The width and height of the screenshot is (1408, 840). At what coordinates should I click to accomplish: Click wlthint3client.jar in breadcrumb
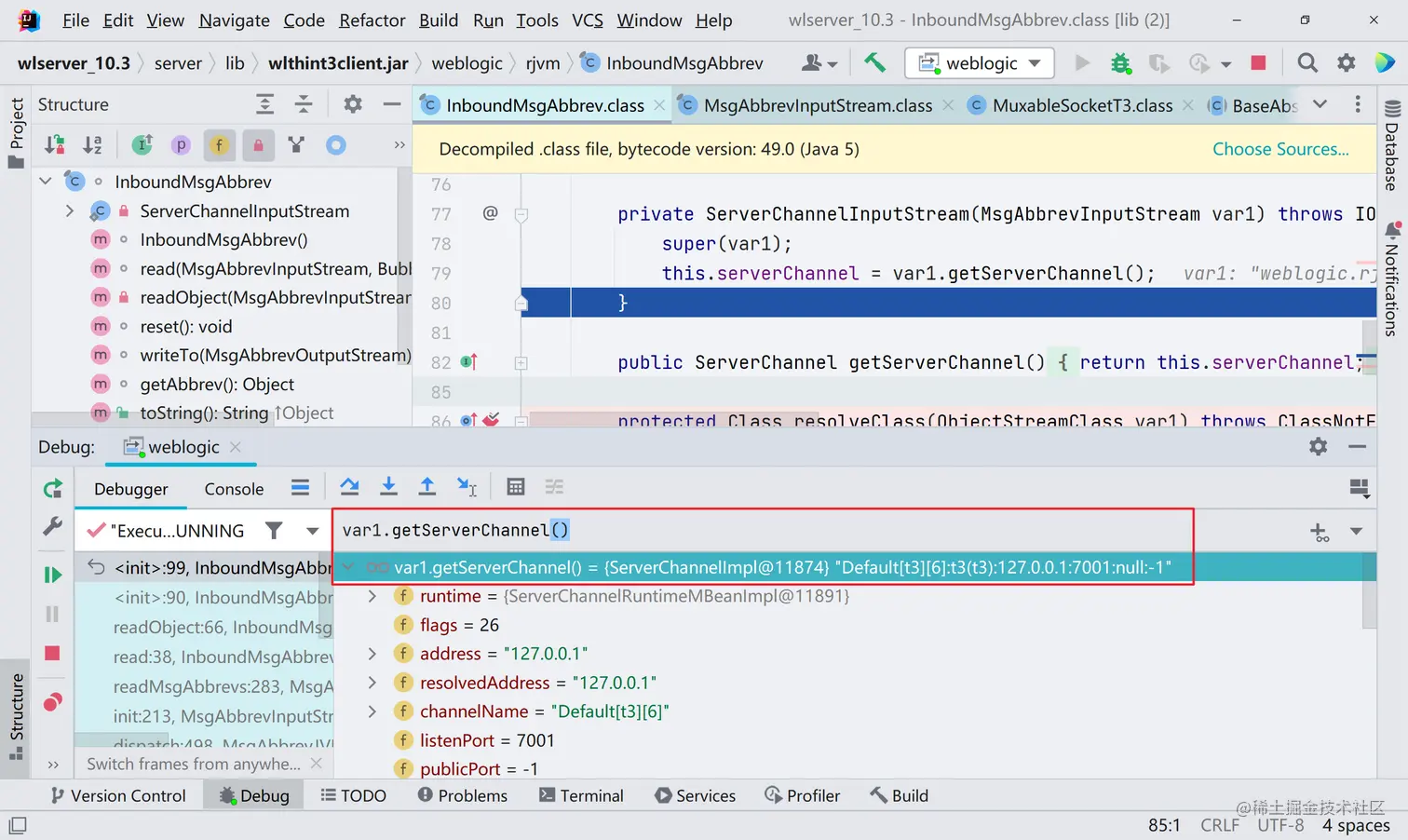pos(338,62)
